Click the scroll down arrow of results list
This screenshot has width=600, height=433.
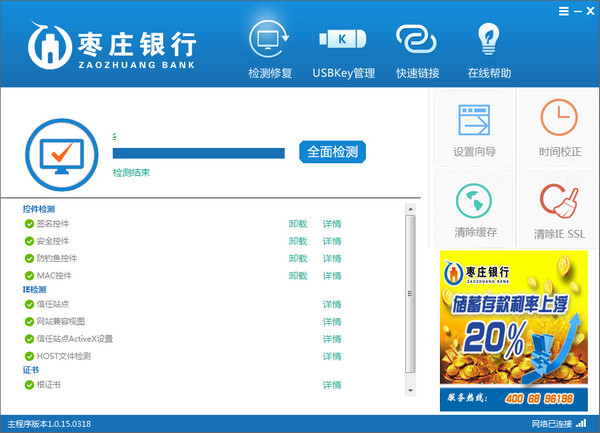(410, 391)
